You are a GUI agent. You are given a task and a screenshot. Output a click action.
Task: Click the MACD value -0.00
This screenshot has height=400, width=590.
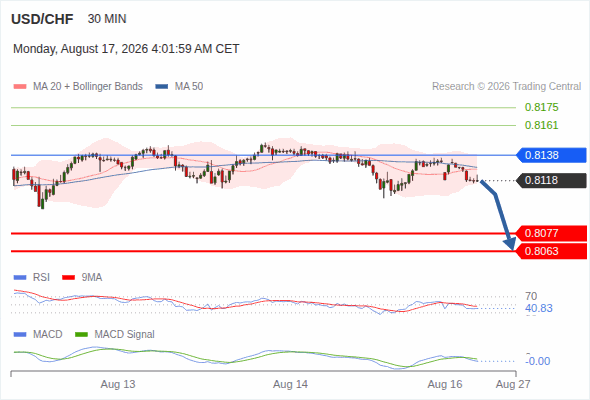pyautogui.click(x=538, y=361)
